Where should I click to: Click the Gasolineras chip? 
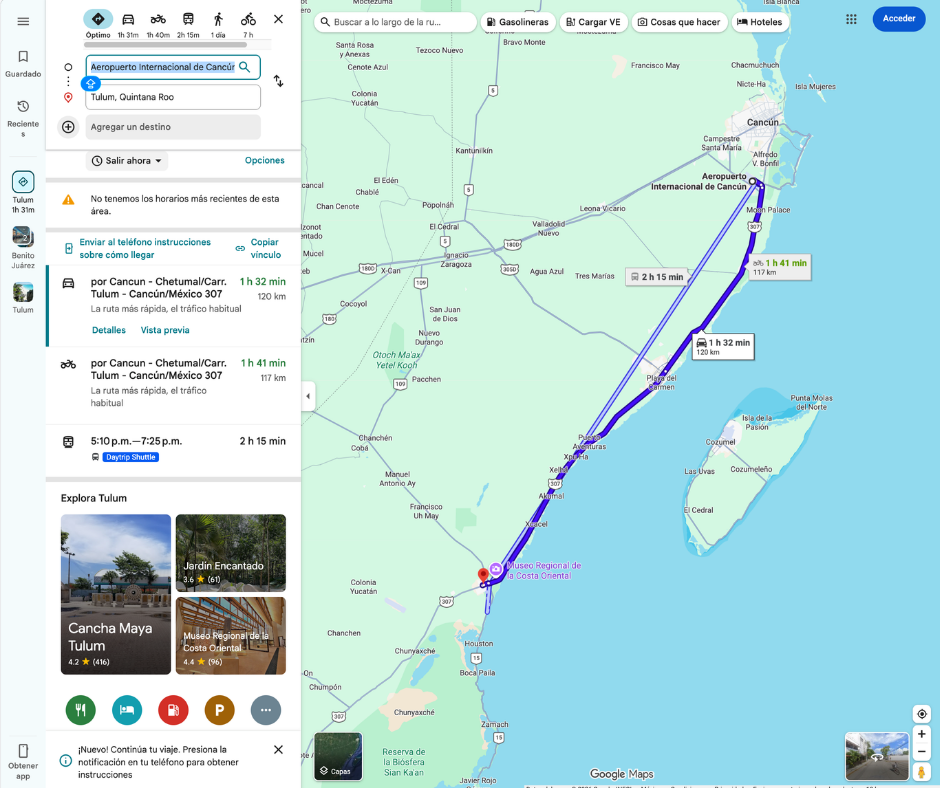518,22
